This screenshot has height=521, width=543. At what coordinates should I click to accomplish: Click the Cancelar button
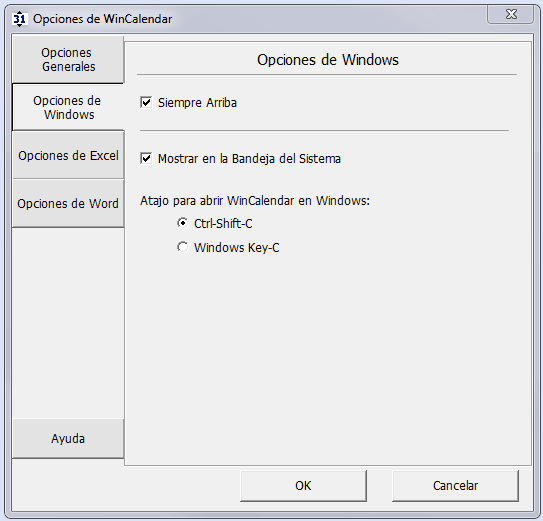(x=455, y=486)
